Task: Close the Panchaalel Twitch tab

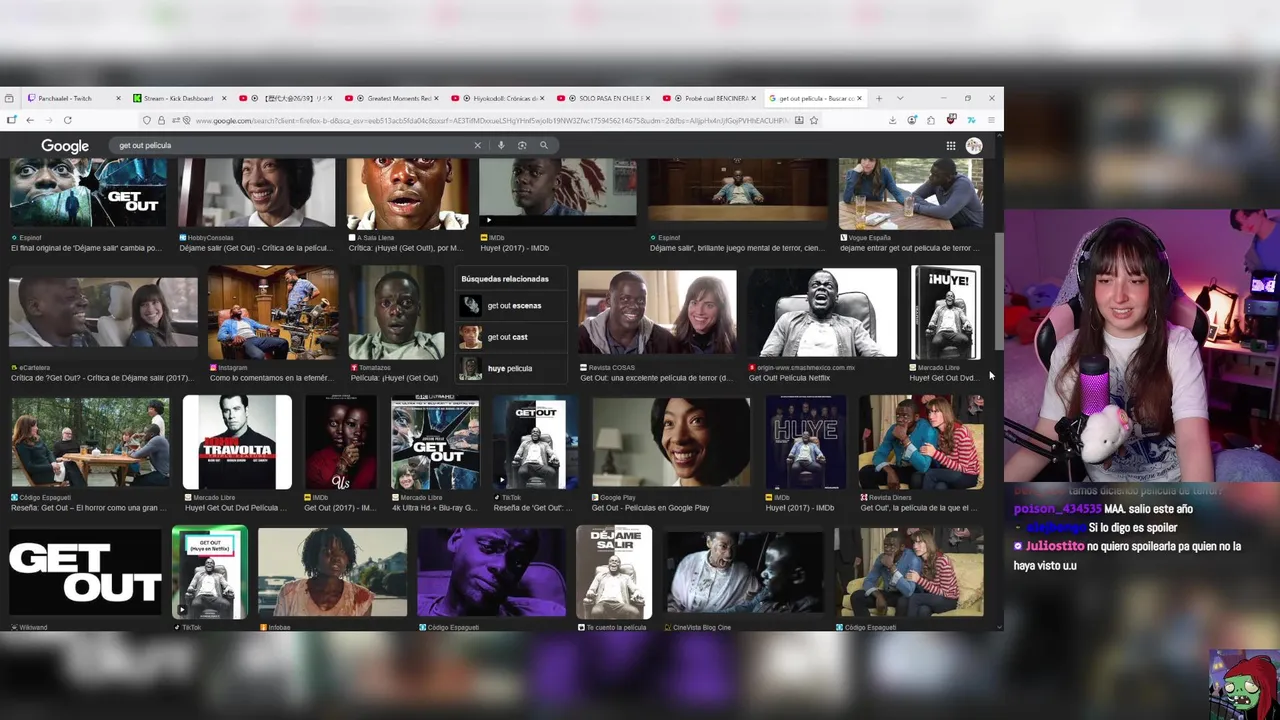Action: point(118,98)
